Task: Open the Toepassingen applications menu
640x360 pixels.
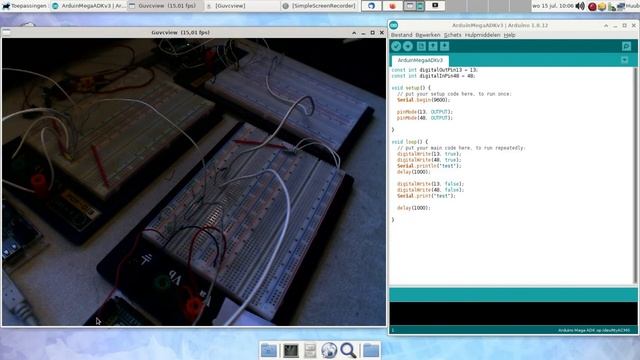Action: [x=24, y=6]
